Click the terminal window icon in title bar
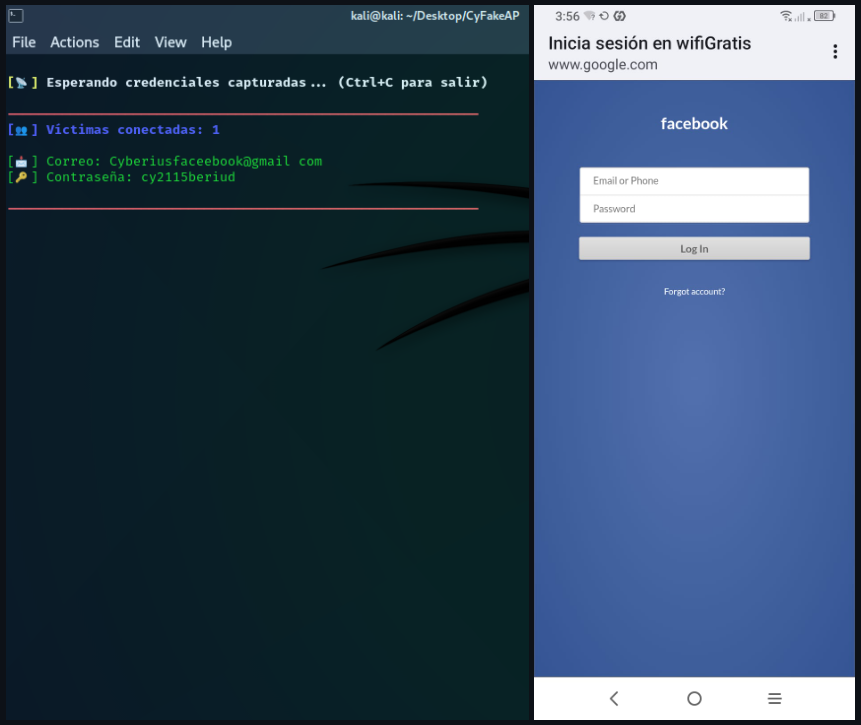This screenshot has height=725, width=861. pos(16,16)
